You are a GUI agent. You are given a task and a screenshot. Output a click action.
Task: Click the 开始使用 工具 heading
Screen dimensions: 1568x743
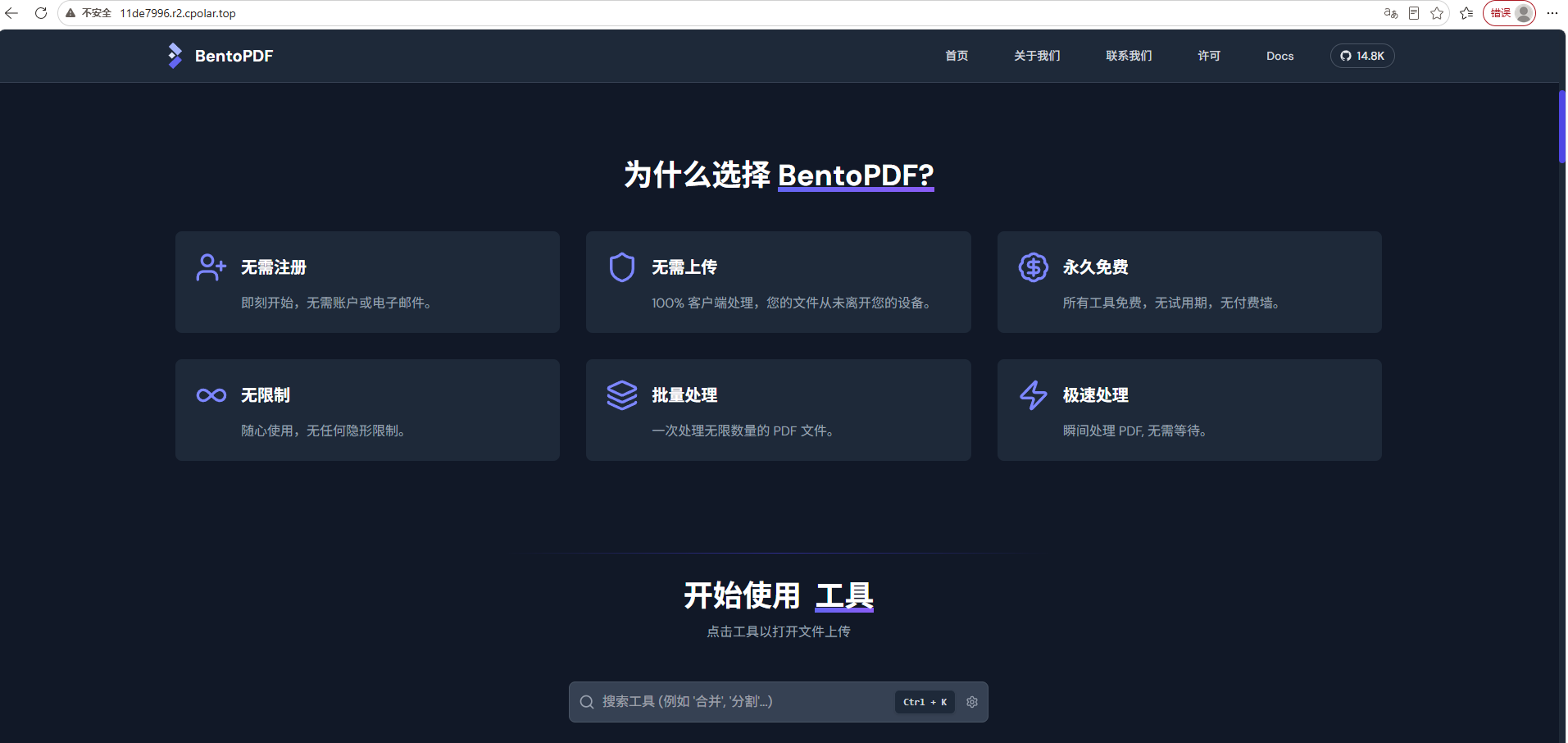pos(779,595)
